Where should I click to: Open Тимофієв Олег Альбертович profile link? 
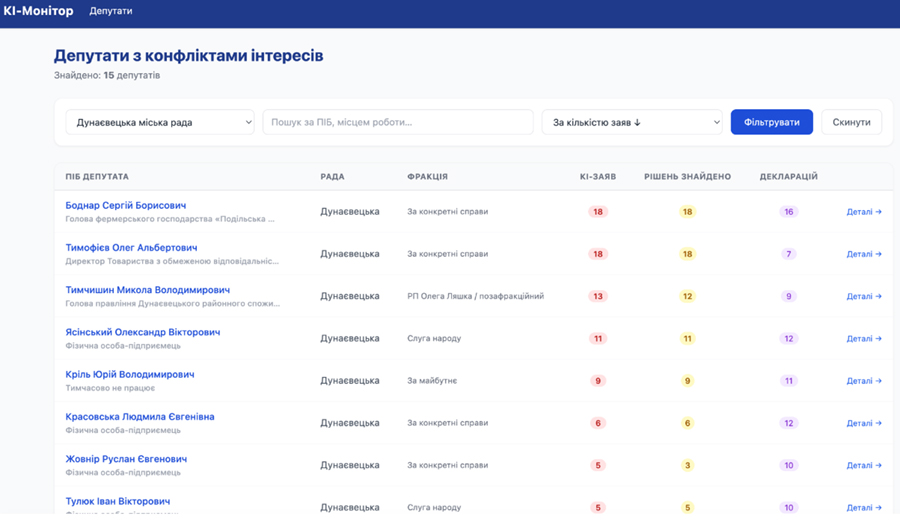coord(131,248)
